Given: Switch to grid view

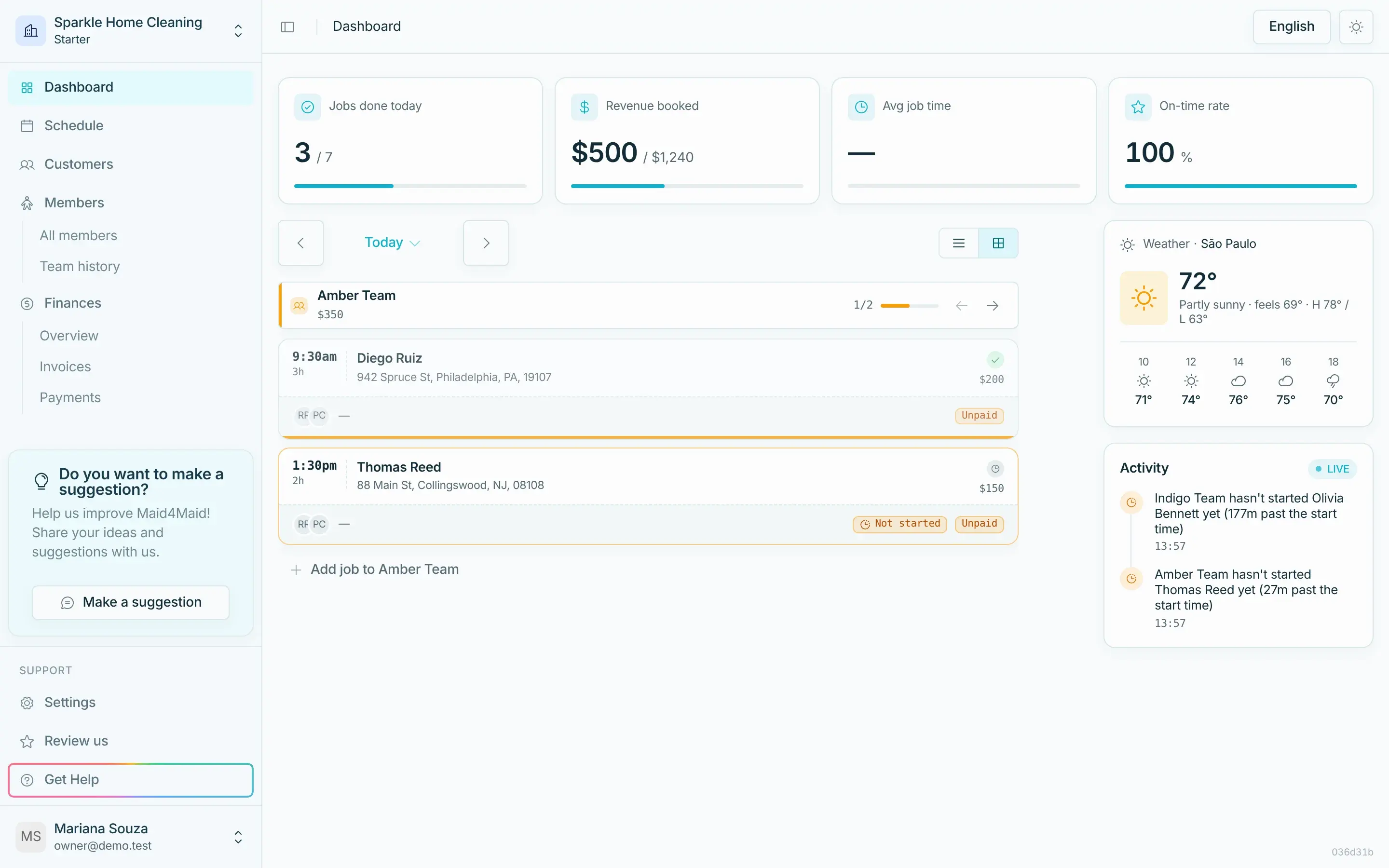Looking at the screenshot, I should coord(998,243).
